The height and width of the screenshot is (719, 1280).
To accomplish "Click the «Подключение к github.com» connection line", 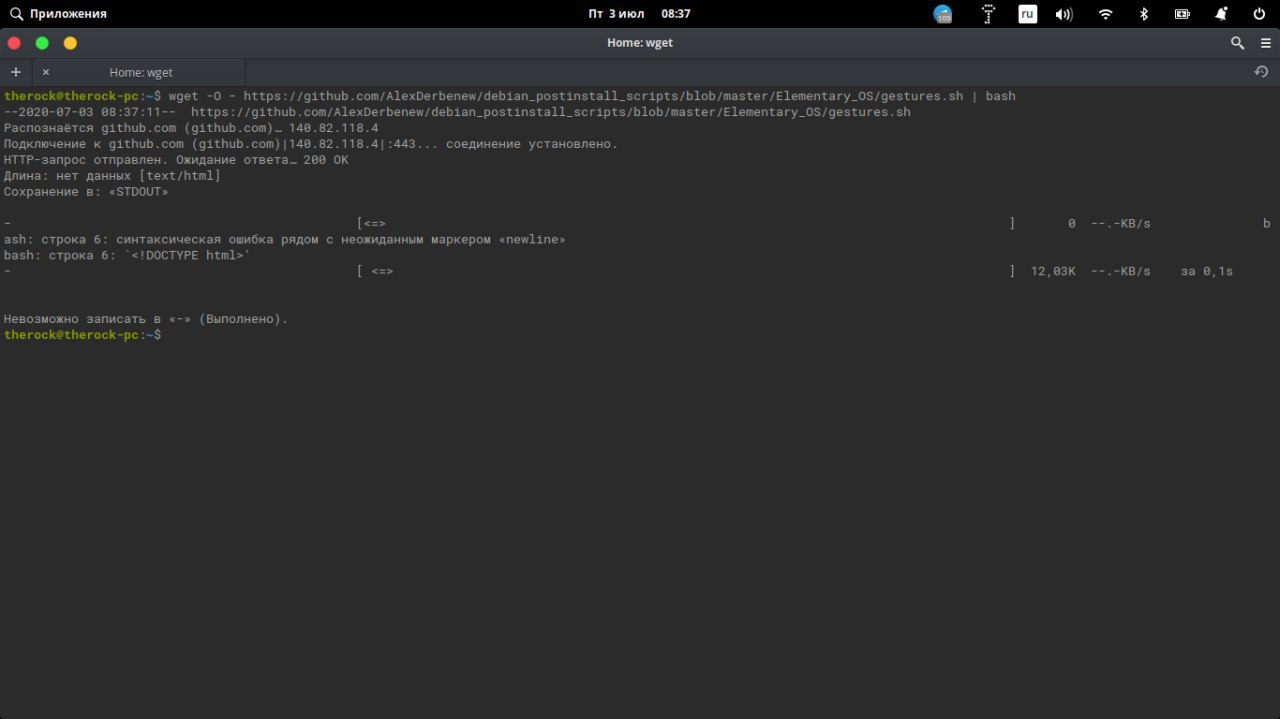I will (311, 144).
